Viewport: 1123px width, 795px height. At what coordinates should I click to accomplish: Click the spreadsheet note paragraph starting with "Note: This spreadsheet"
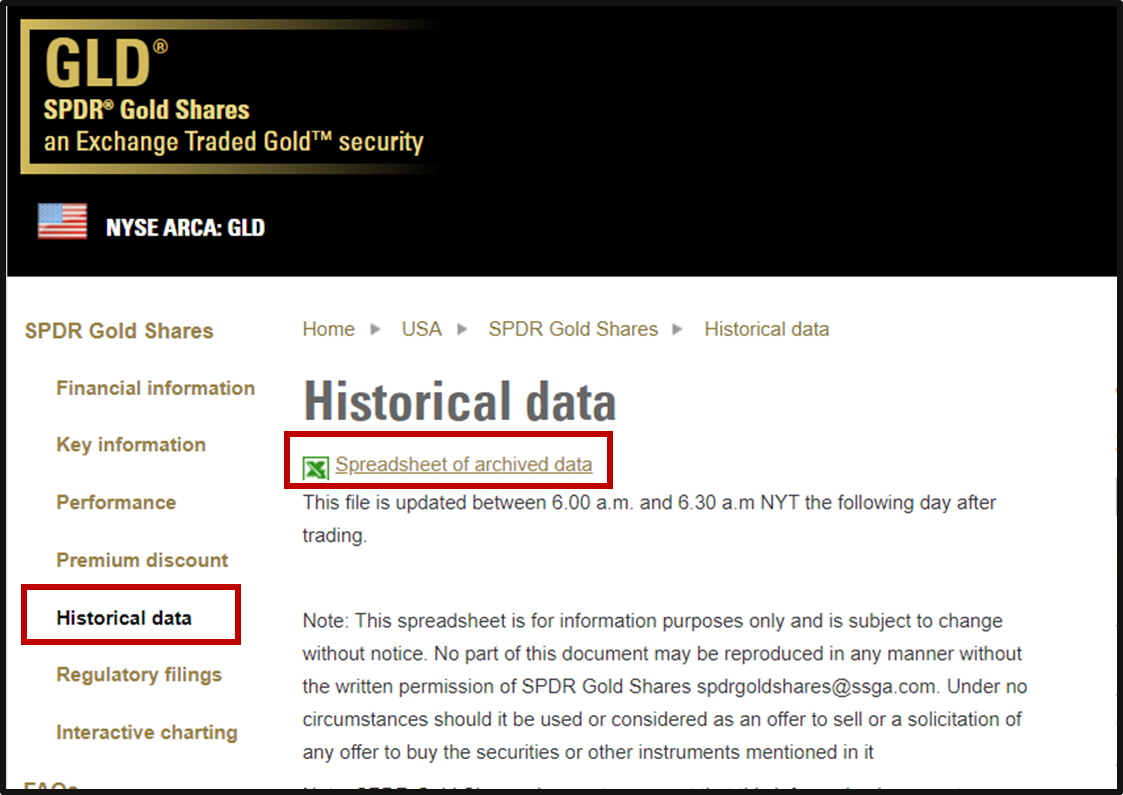(x=665, y=686)
